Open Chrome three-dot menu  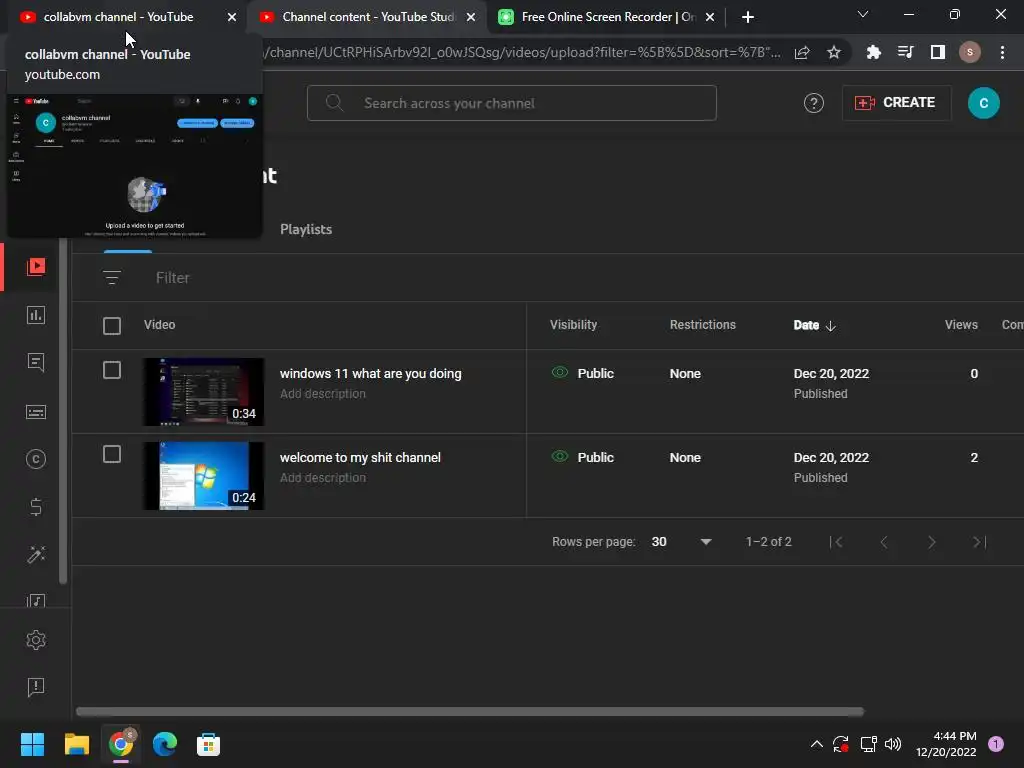(1002, 53)
